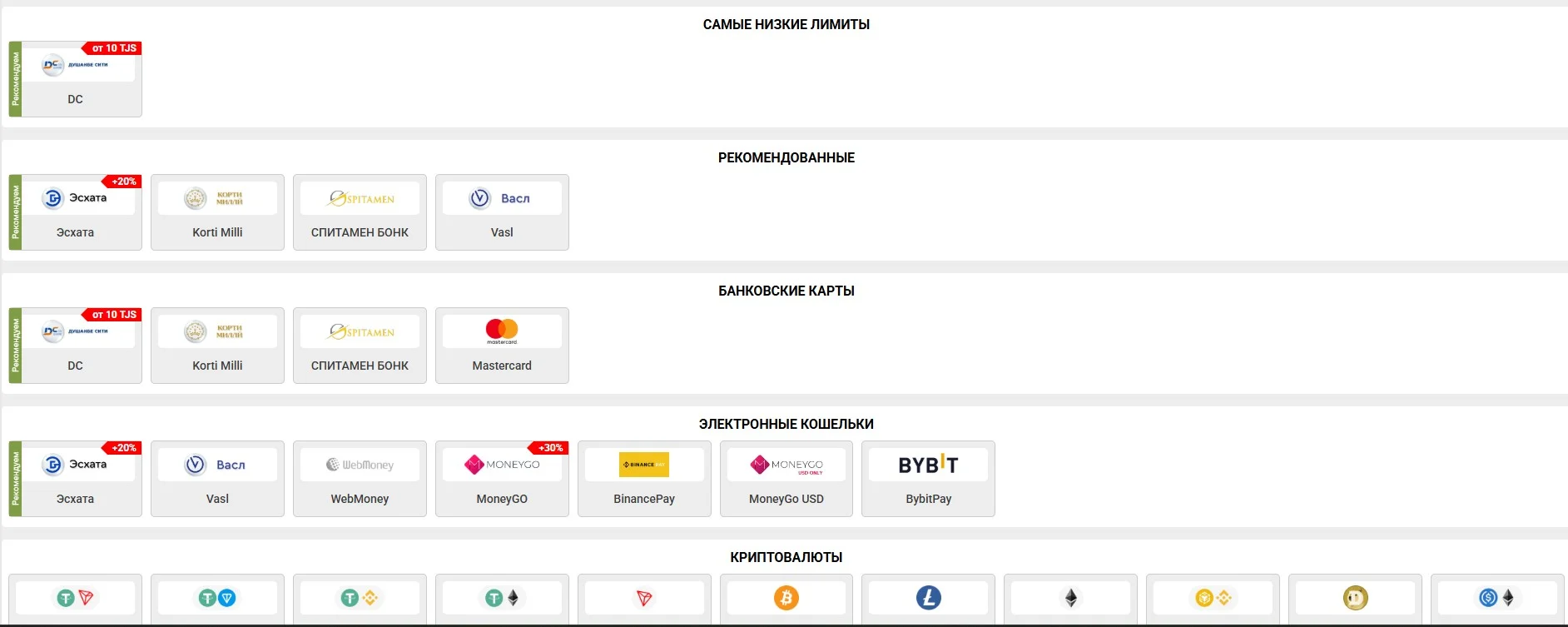The image size is (1568, 627).
Task: Select yellow Binance-chain coin pair card
Action: click(x=1213, y=599)
